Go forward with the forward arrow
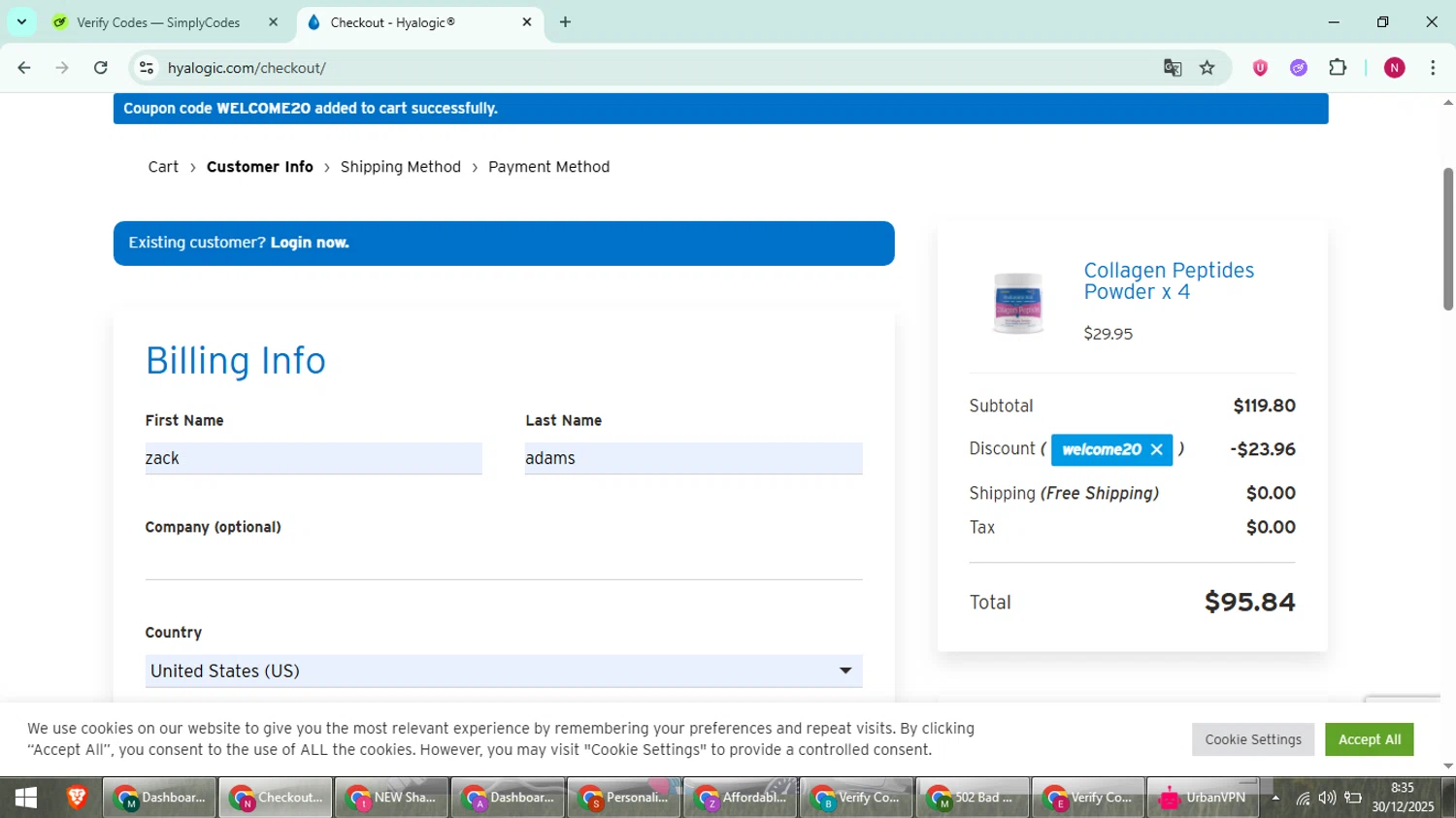 pyautogui.click(x=62, y=68)
